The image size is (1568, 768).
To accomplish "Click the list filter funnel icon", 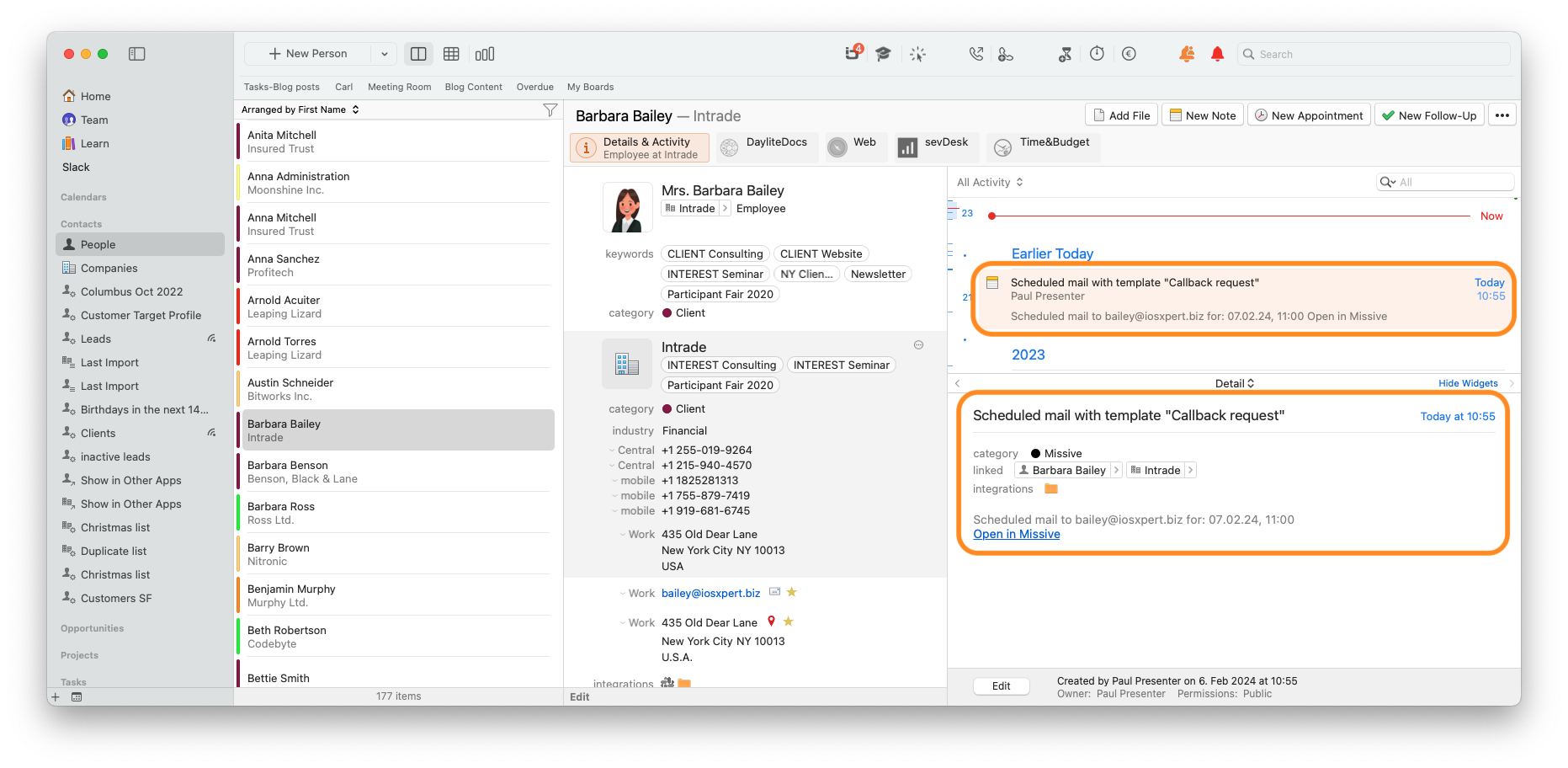I will tap(550, 109).
